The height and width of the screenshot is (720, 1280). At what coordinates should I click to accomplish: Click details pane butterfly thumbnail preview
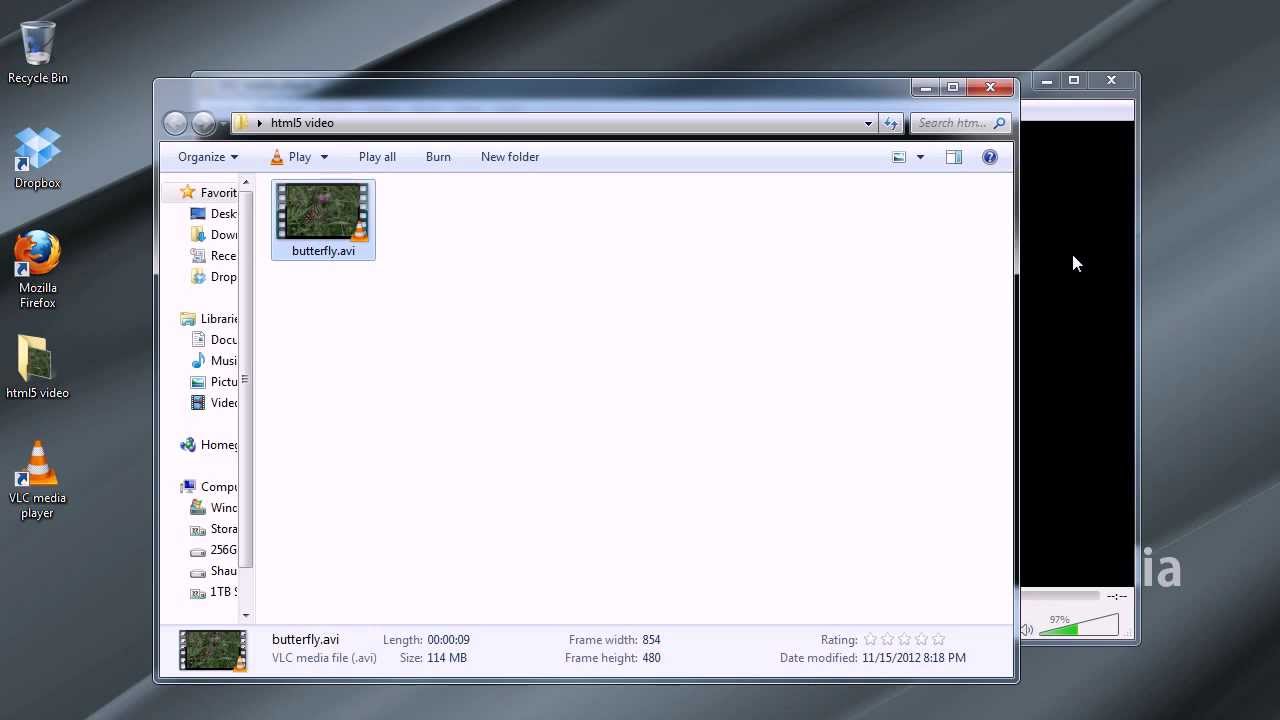click(x=212, y=650)
